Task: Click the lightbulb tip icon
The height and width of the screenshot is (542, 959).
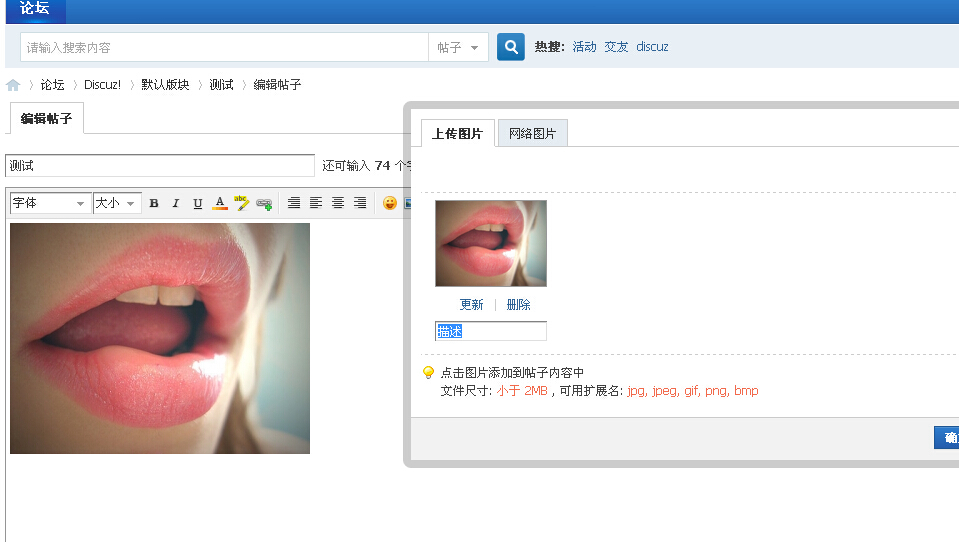Action: [428, 373]
